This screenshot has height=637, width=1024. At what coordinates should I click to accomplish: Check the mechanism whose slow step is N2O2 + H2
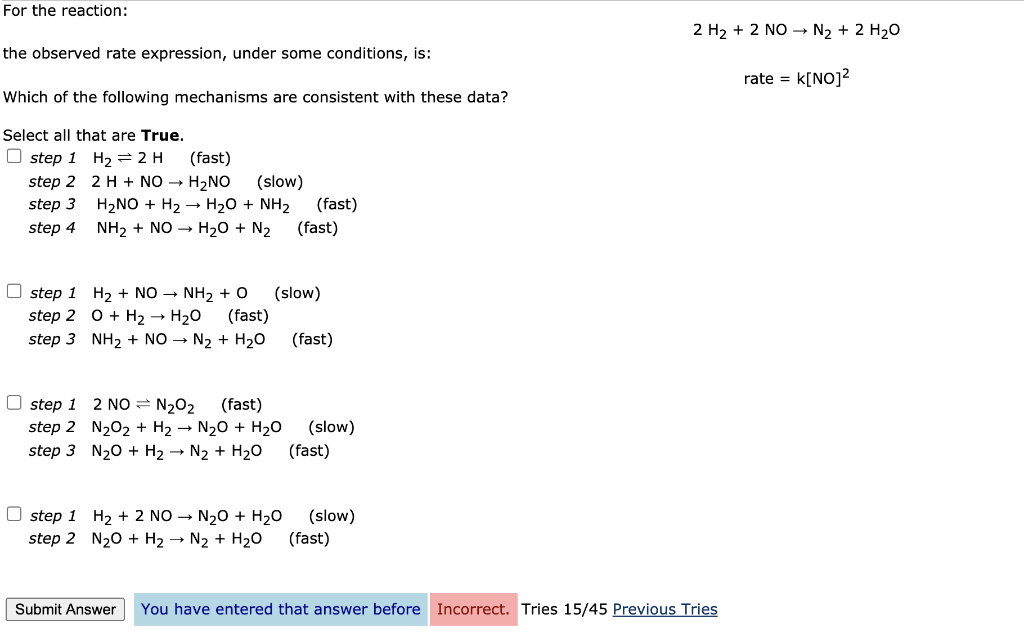tap(14, 401)
